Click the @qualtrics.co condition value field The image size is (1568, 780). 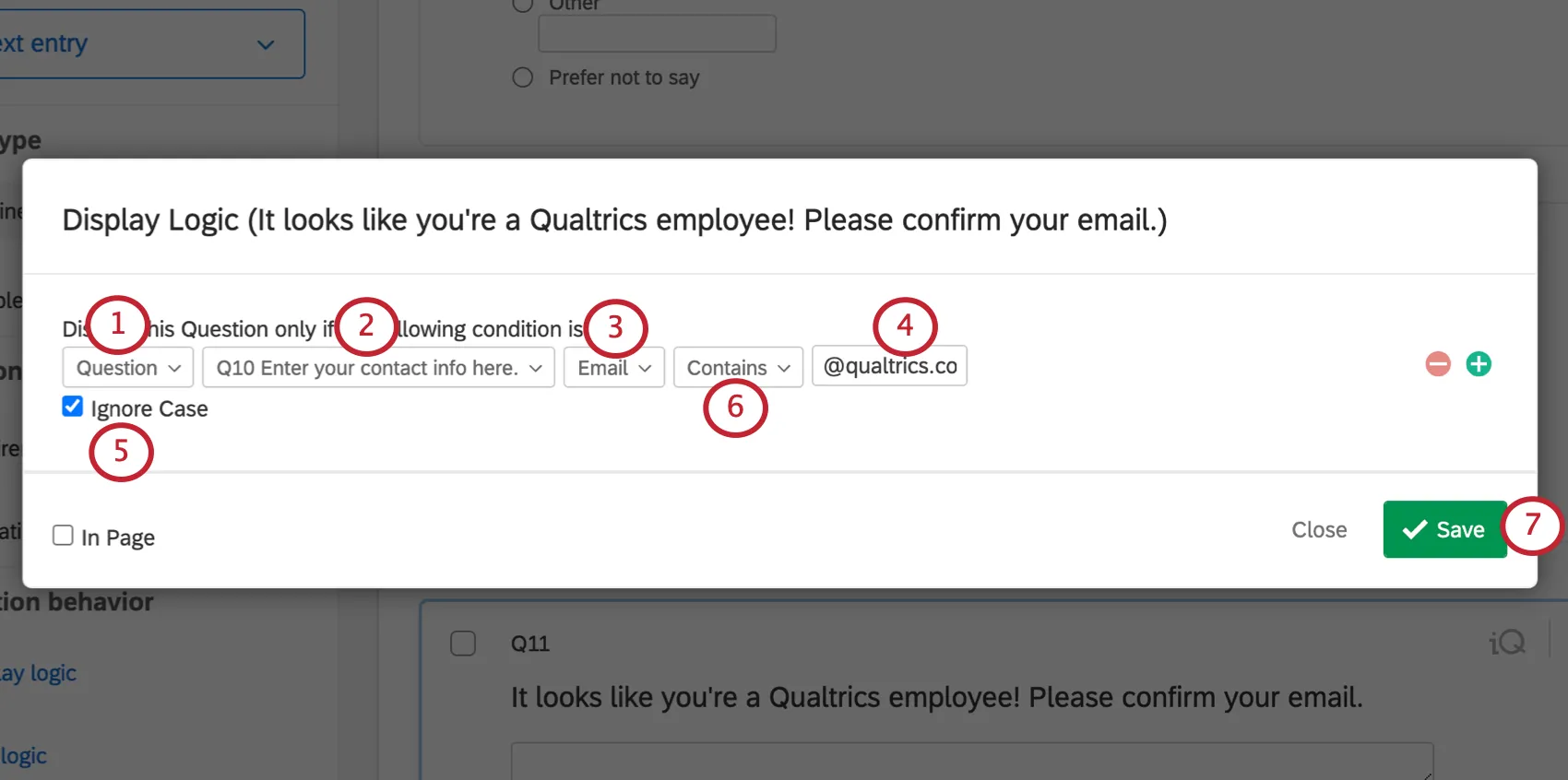[888, 365]
